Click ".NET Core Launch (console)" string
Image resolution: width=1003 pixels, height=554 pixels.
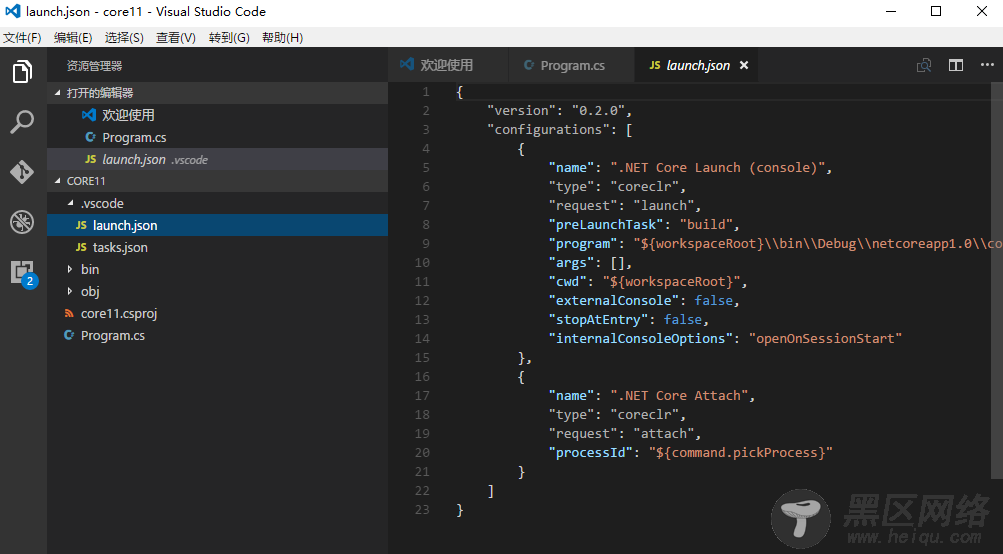[718, 168]
